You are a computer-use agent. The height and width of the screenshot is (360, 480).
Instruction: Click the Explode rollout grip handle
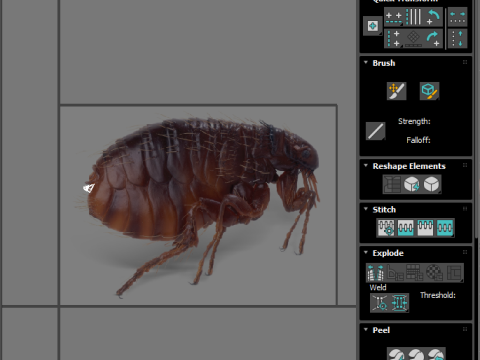click(465, 252)
